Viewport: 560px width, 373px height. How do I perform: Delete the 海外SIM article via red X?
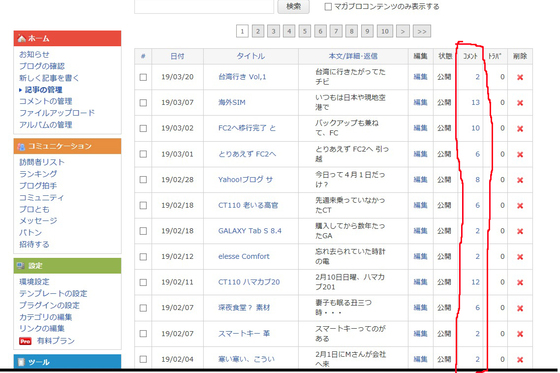point(520,103)
